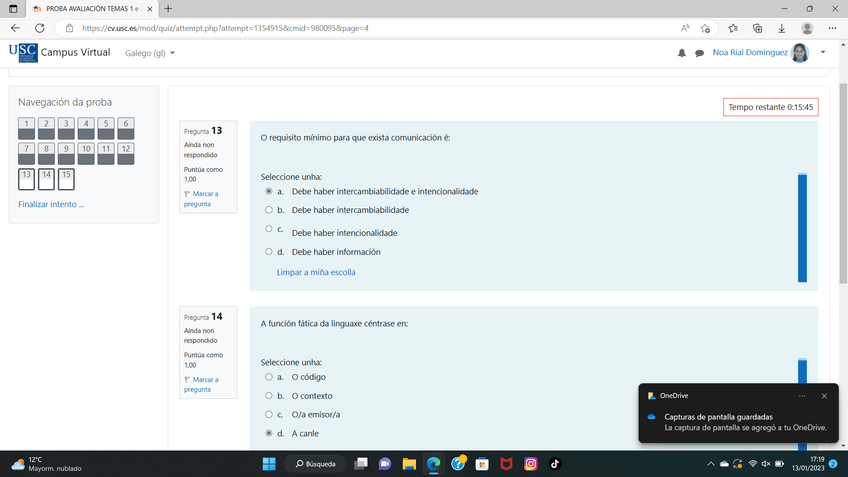Image resolution: width=848 pixels, height=477 pixels.
Task: Go to question 10 in navigation
Action: click(86, 154)
